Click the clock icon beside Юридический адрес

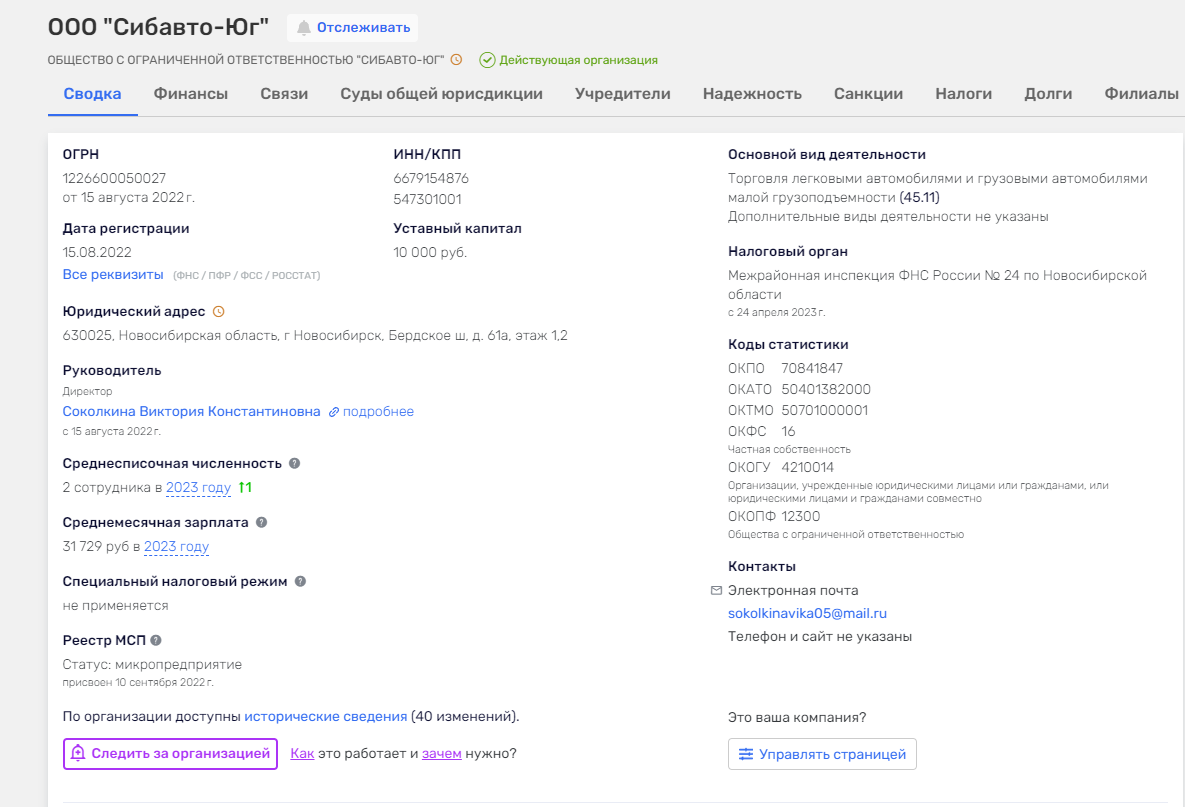coord(218,311)
